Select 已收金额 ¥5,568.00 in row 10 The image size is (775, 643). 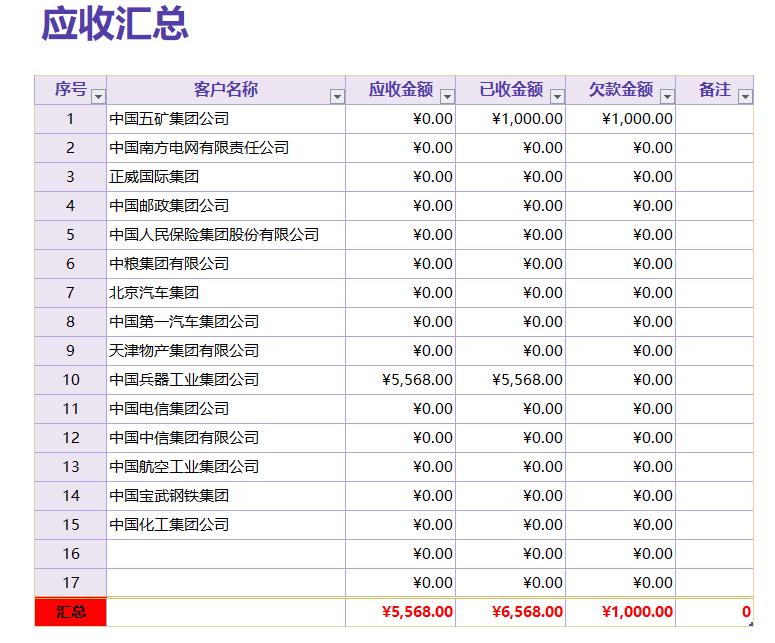coord(511,380)
